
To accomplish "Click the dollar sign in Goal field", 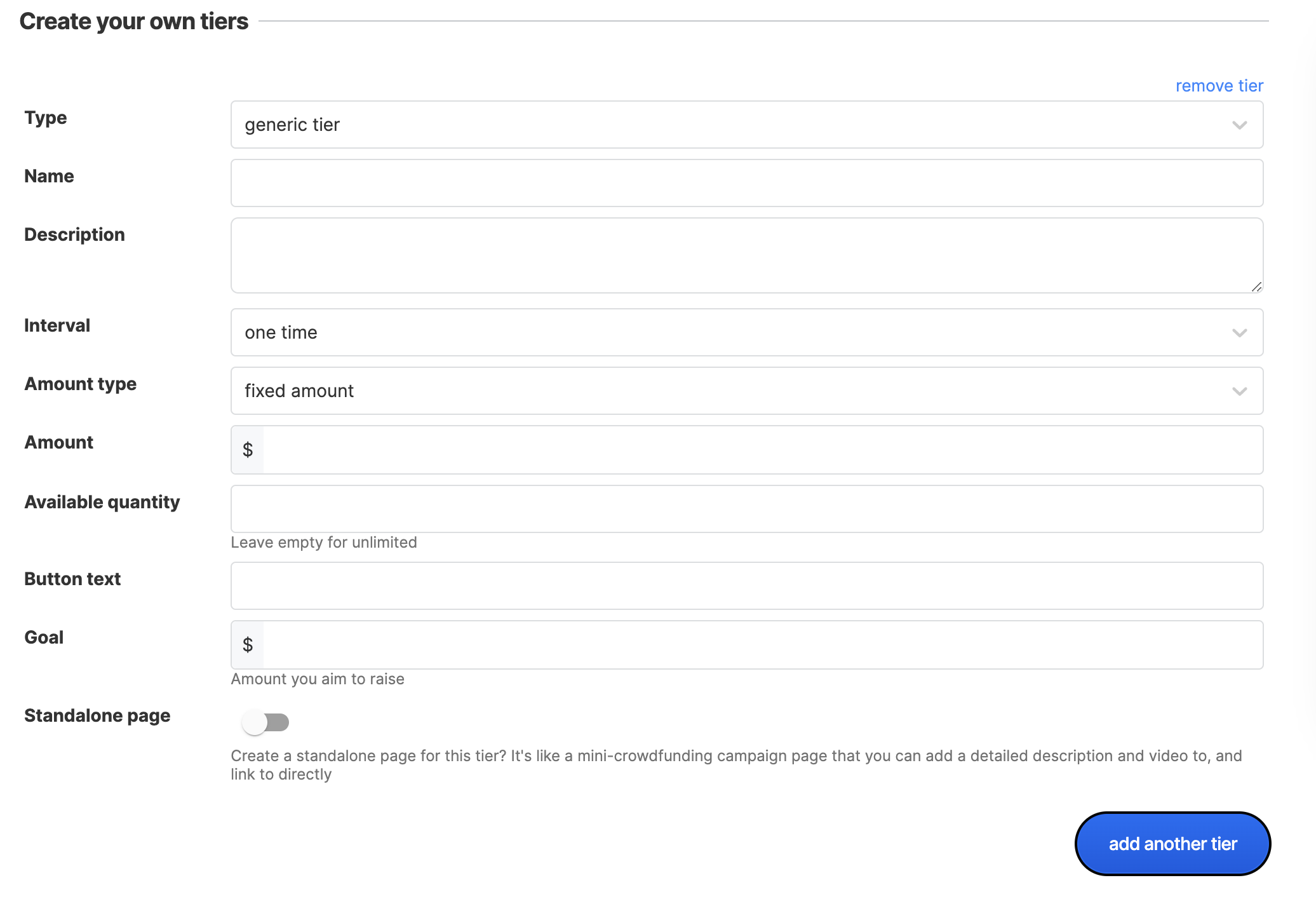I will coord(248,645).
